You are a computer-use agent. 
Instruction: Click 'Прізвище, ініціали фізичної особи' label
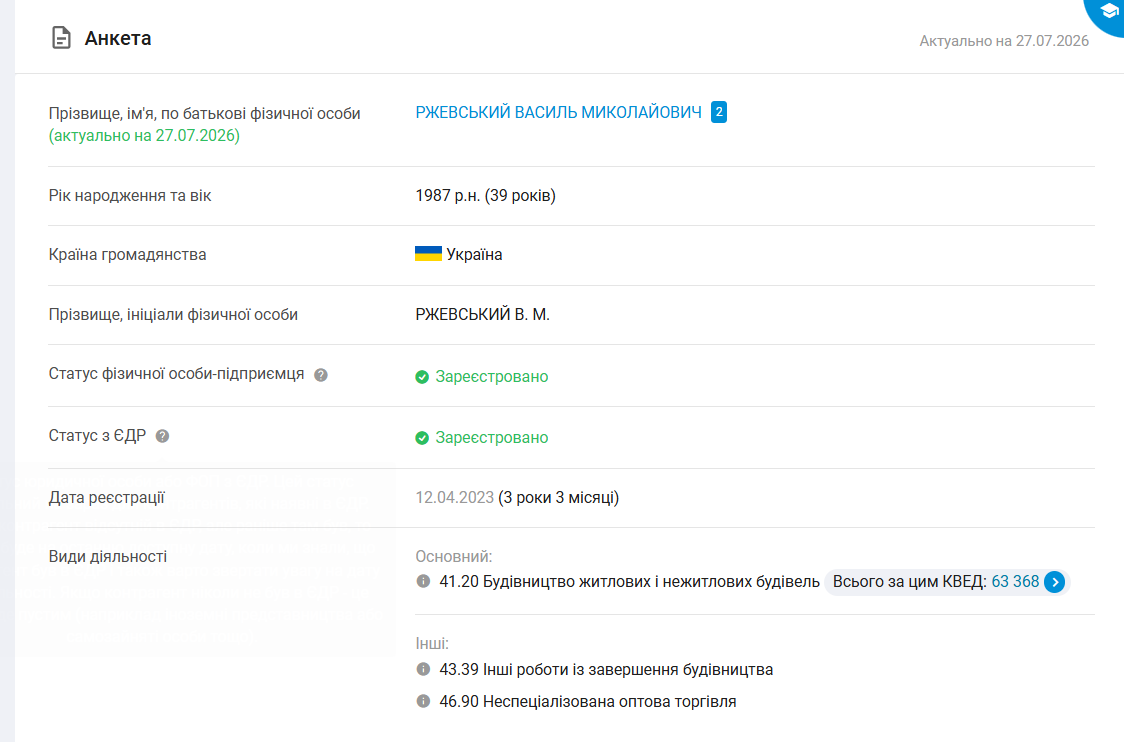173,315
